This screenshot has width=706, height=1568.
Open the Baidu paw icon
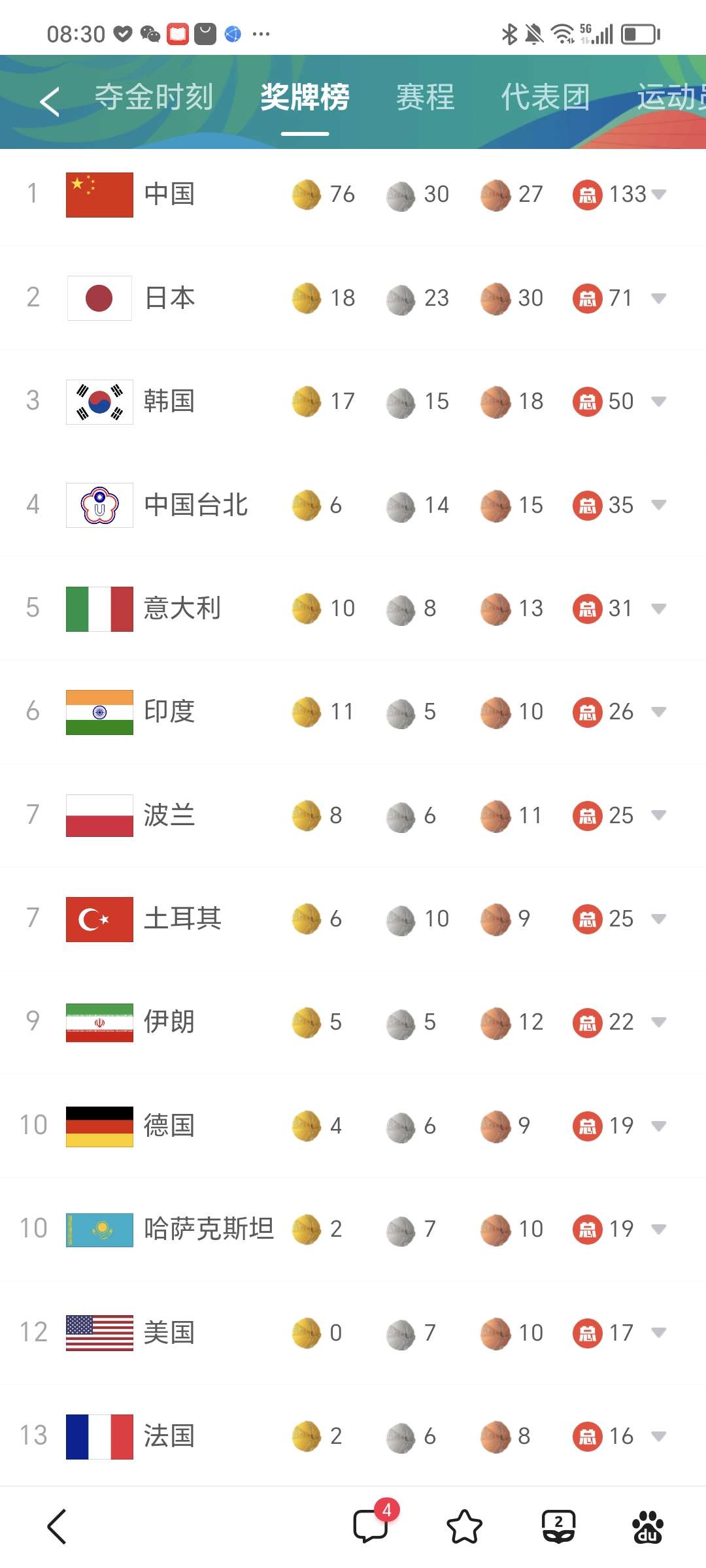tap(647, 1527)
